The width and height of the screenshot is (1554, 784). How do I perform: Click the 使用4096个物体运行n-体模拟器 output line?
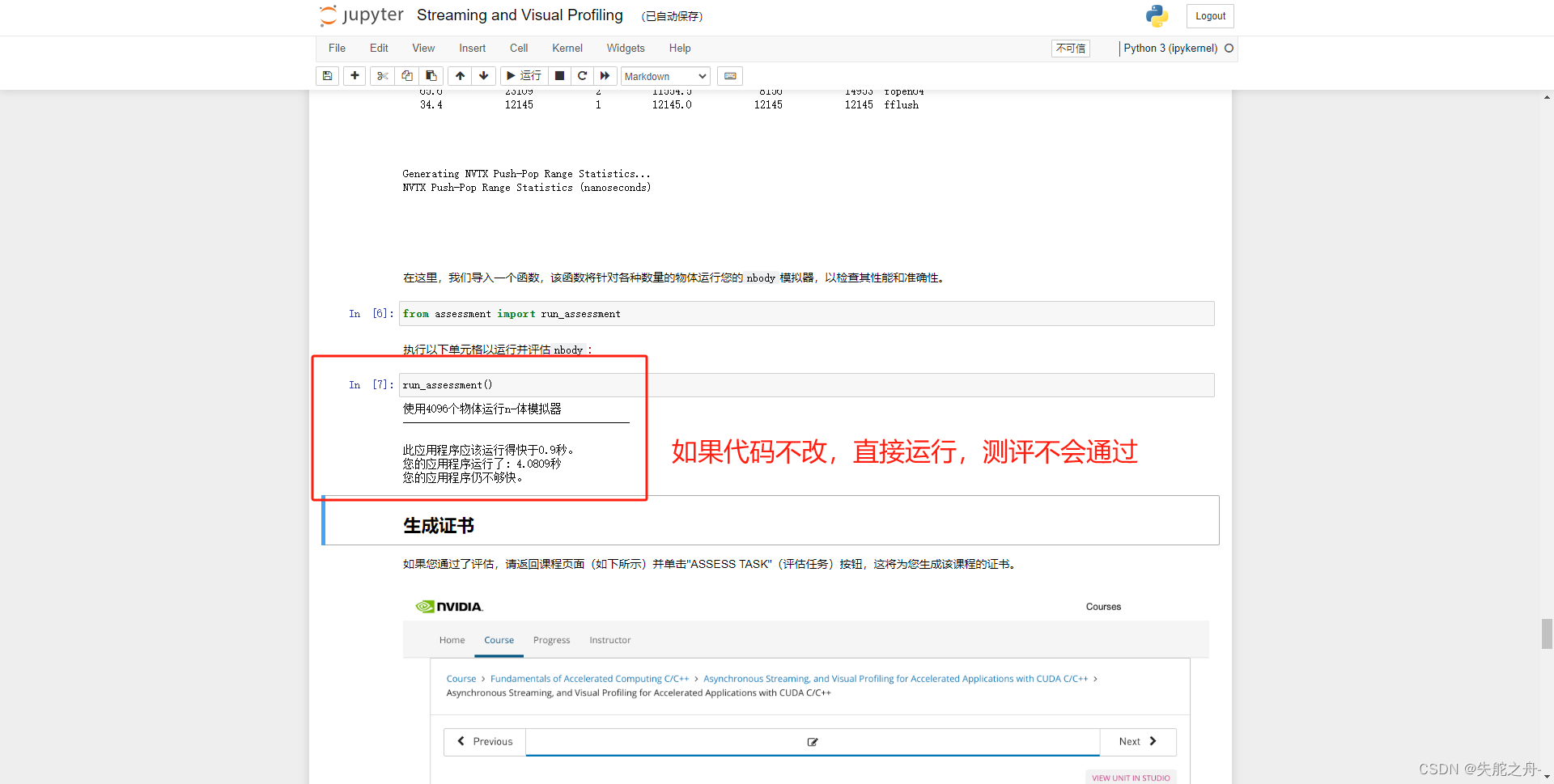pyautogui.click(x=482, y=409)
